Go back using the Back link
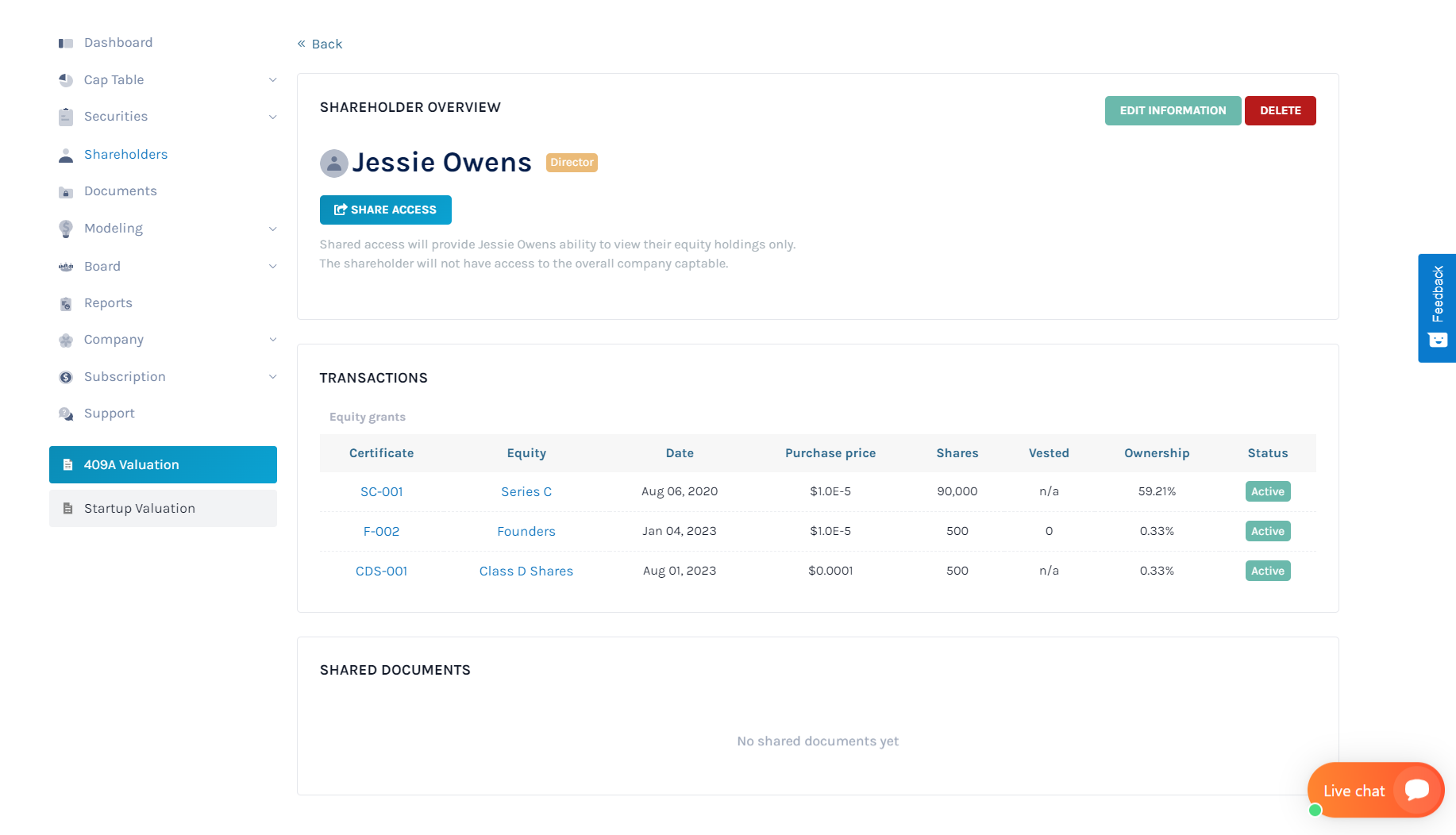Image resolution: width=1456 pixels, height=835 pixels. [320, 44]
